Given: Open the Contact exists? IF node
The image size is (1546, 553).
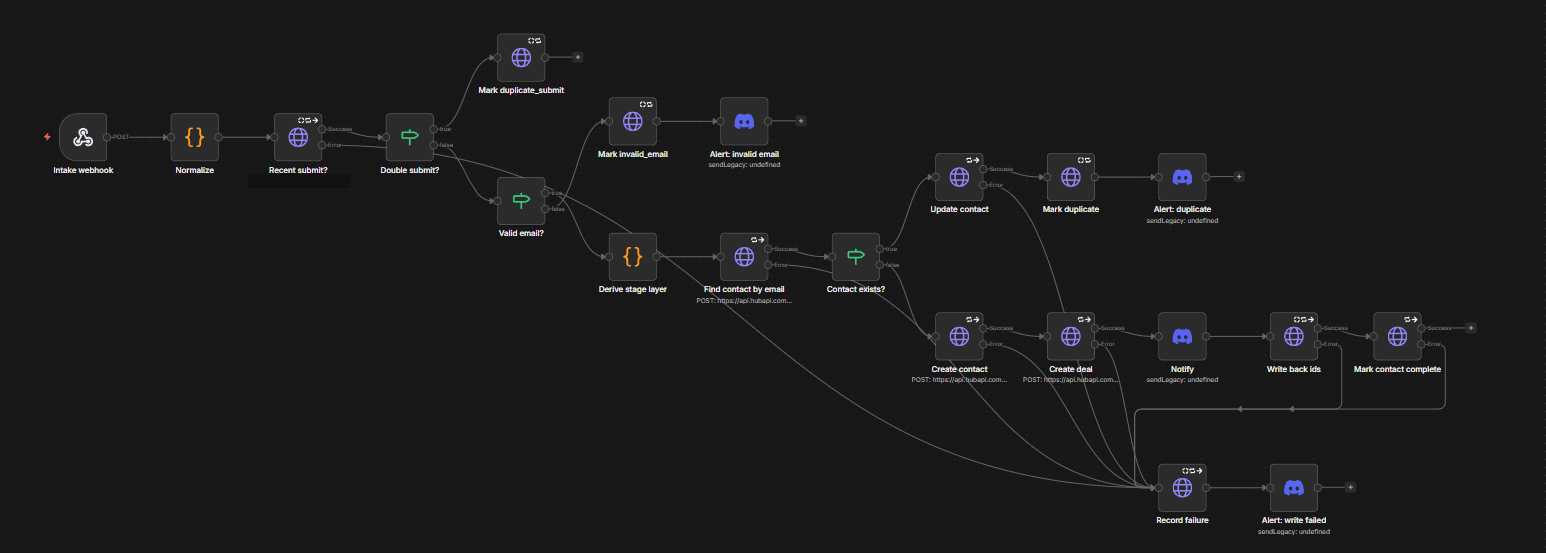Looking at the screenshot, I should pyautogui.click(x=856, y=257).
